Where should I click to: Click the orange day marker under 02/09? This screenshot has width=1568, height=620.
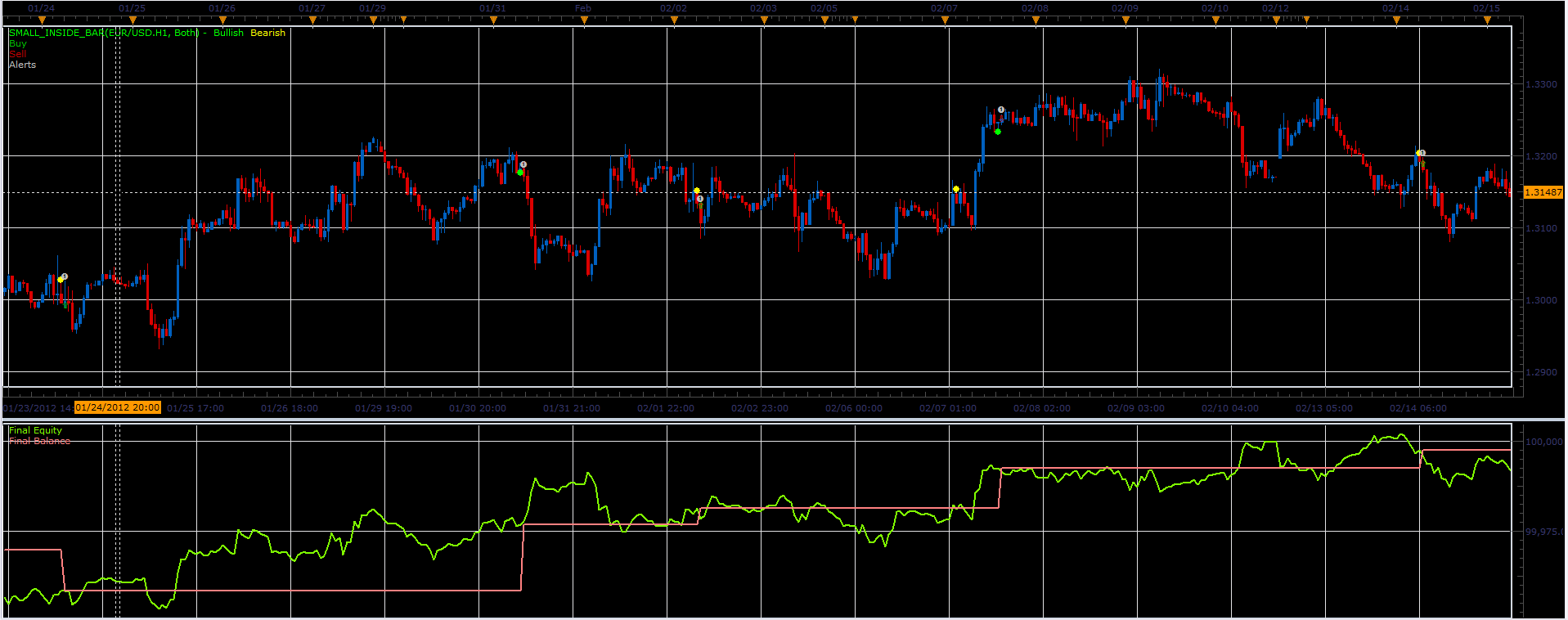tap(1125, 20)
